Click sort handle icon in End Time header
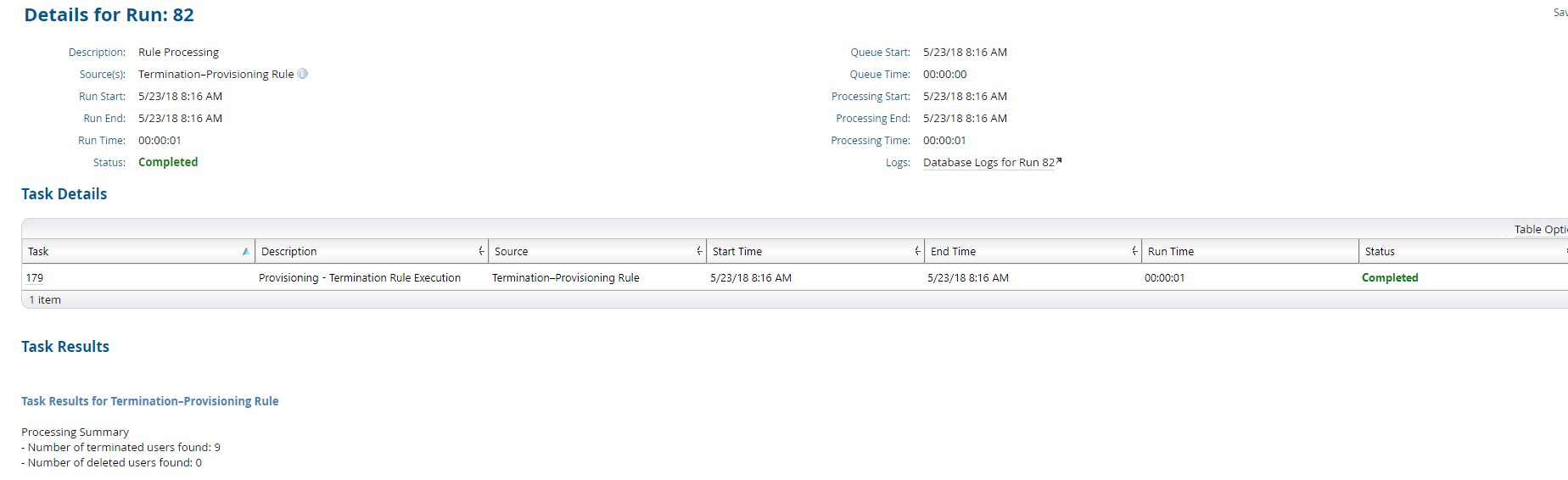1568x480 pixels. pyautogui.click(x=1134, y=251)
